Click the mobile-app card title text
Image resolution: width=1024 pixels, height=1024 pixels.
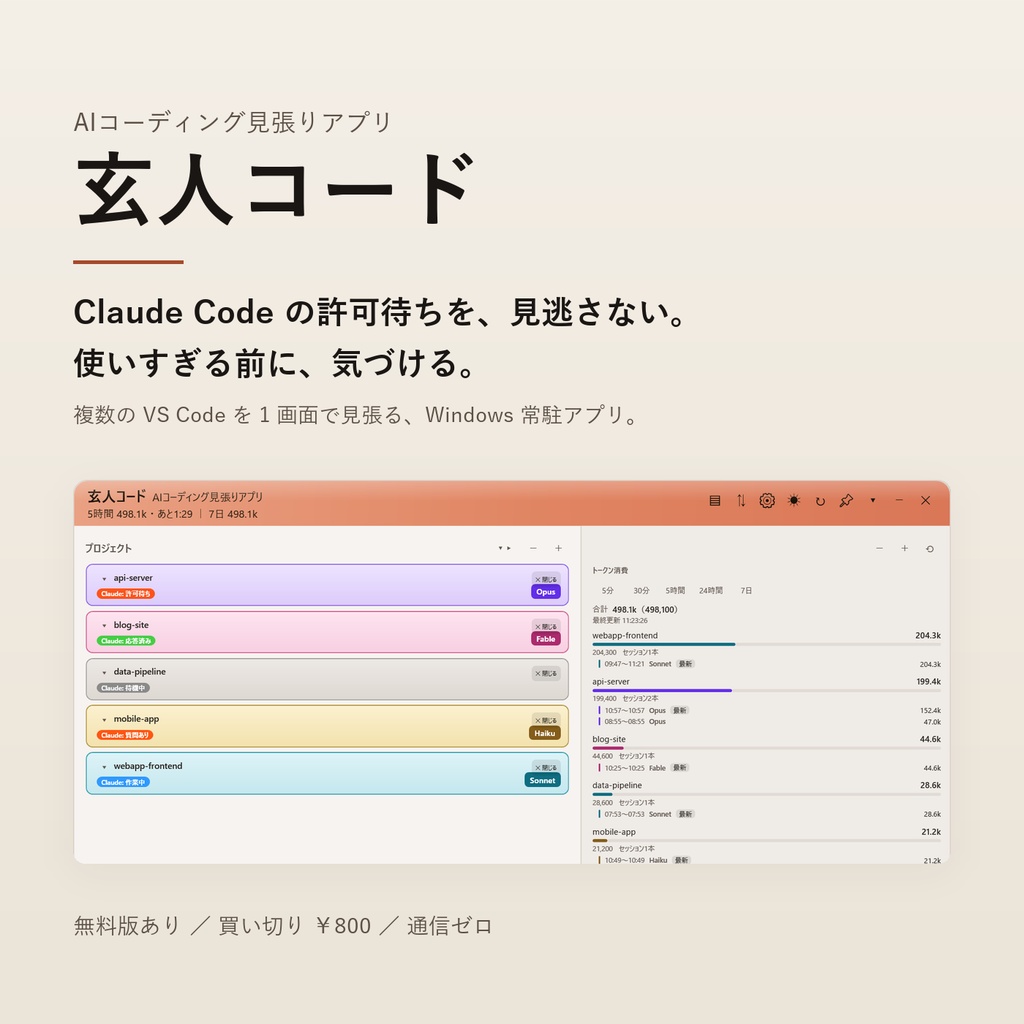pos(136,719)
